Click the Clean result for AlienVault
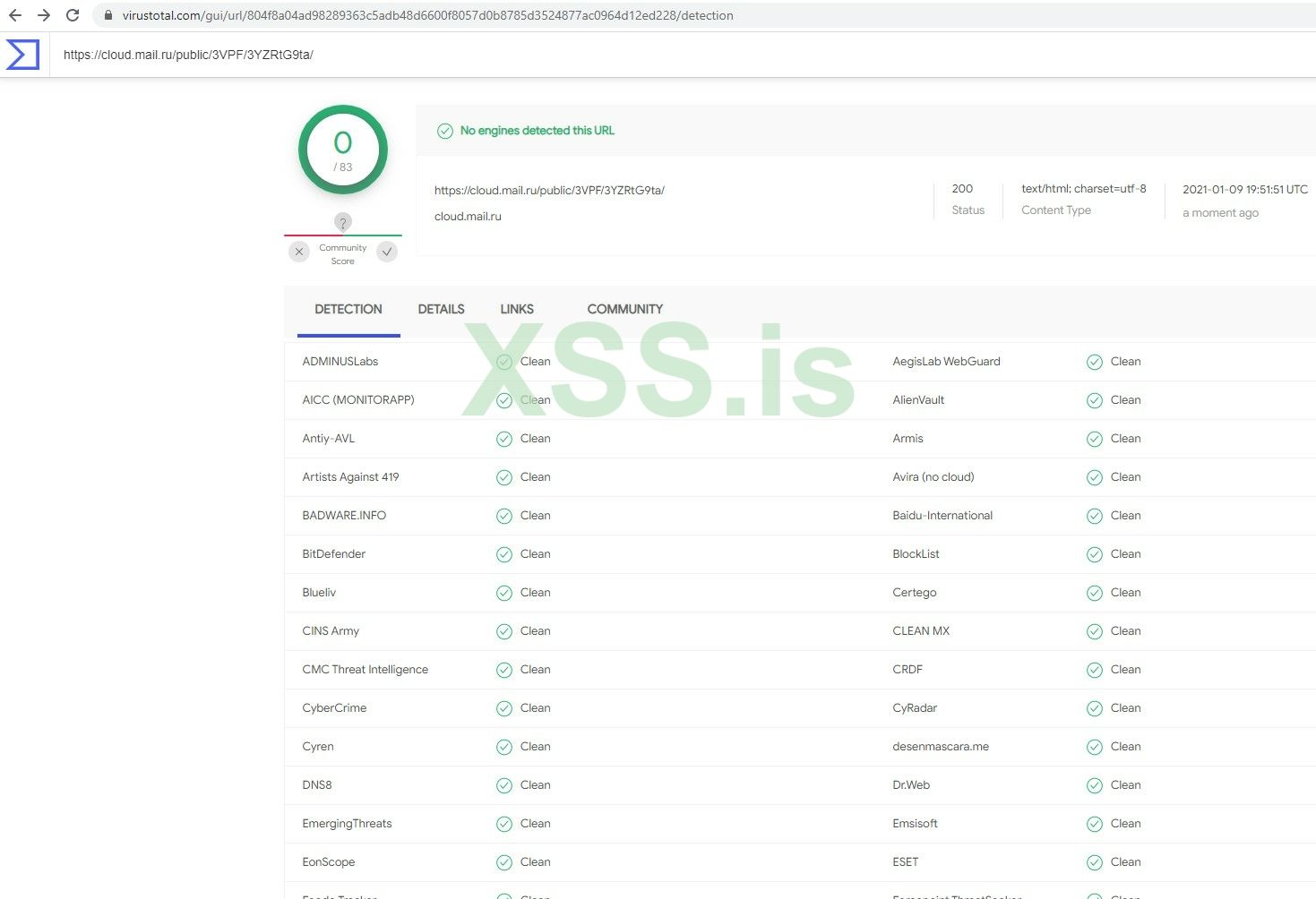Screen dimensions: 1316x899 pos(1126,400)
